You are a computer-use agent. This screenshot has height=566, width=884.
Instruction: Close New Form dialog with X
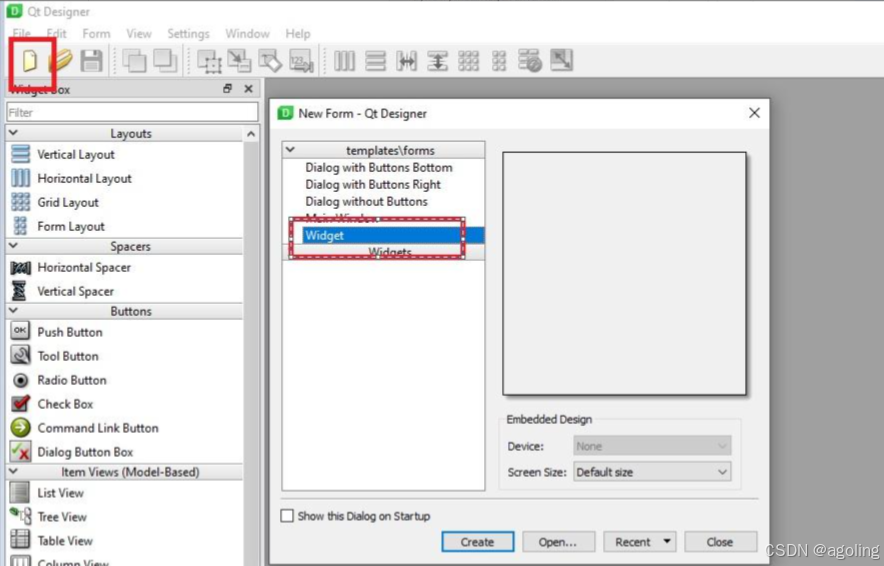click(x=754, y=113)
